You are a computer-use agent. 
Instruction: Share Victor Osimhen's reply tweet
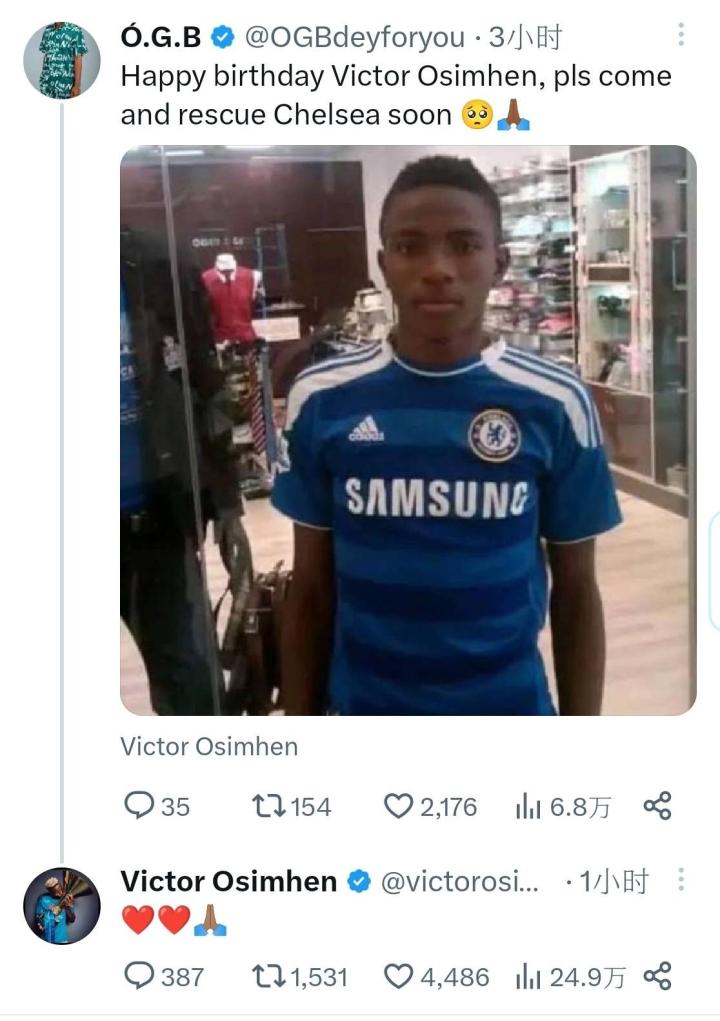[657, 976]
